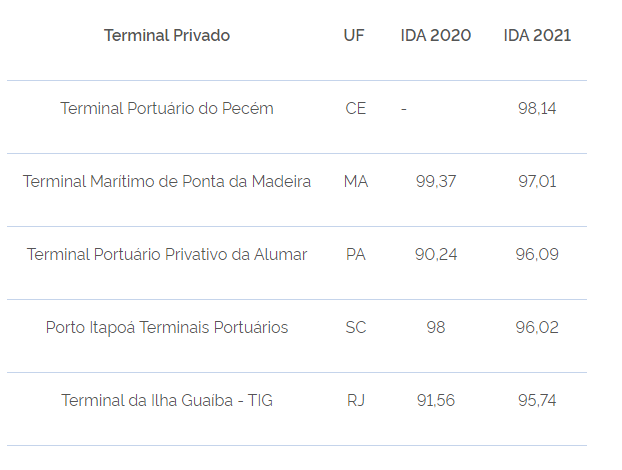622x470 pixels.
Task: Click the CE state cell
Action: coord(355,108)
